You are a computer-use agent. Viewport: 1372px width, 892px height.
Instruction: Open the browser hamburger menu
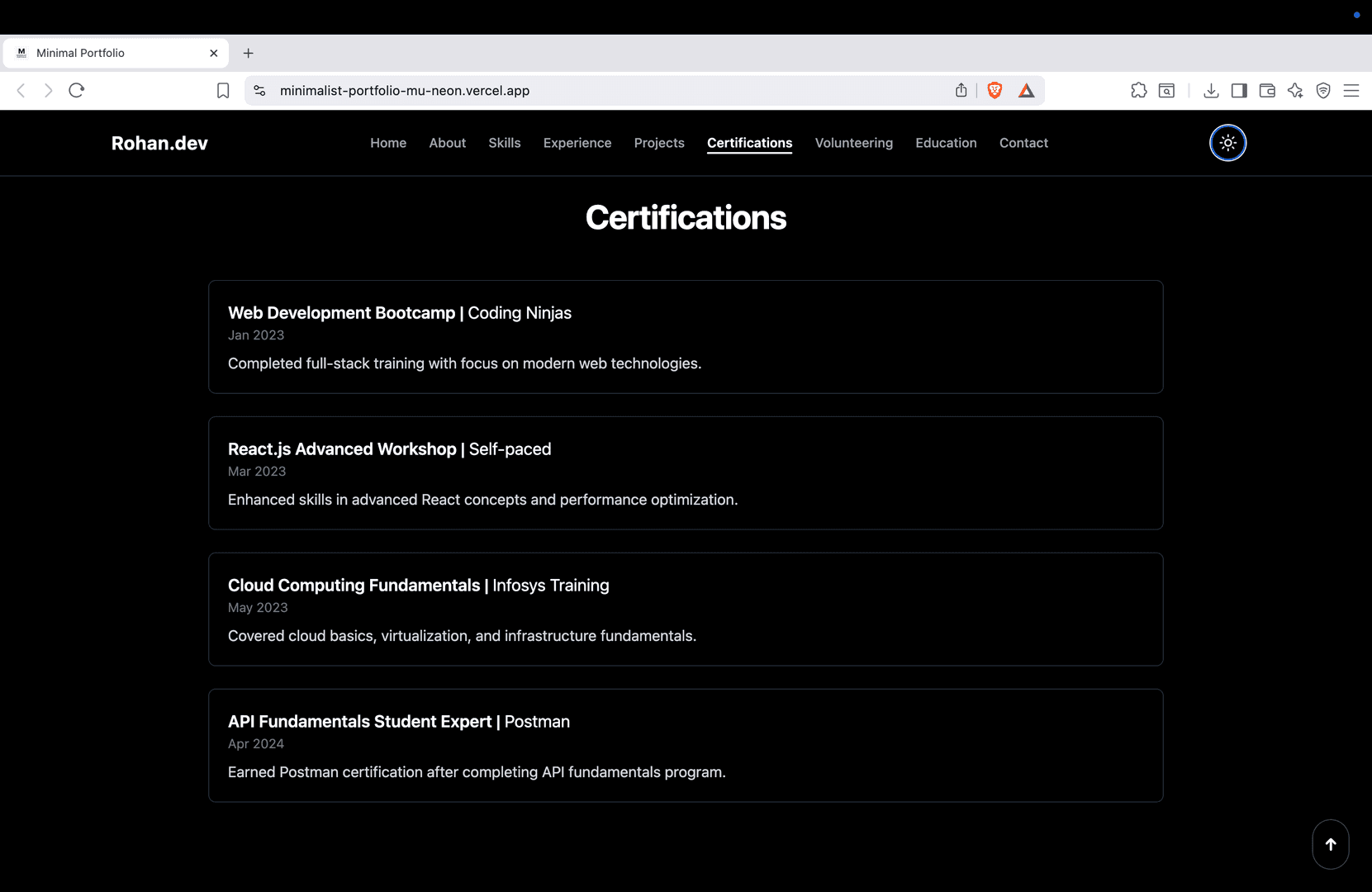pos(1351,91)
